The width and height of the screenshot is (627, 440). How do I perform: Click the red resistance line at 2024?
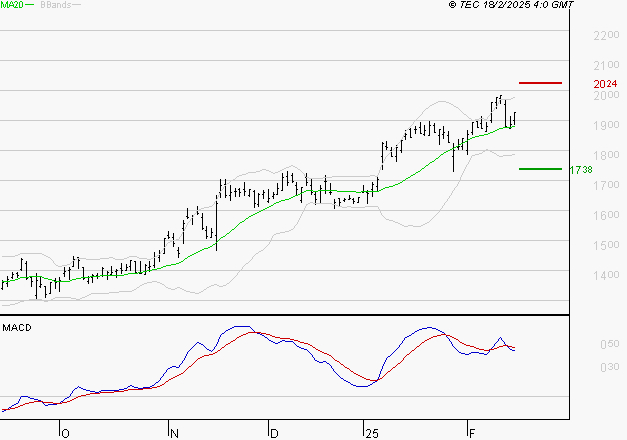click(x=540, y=83)
